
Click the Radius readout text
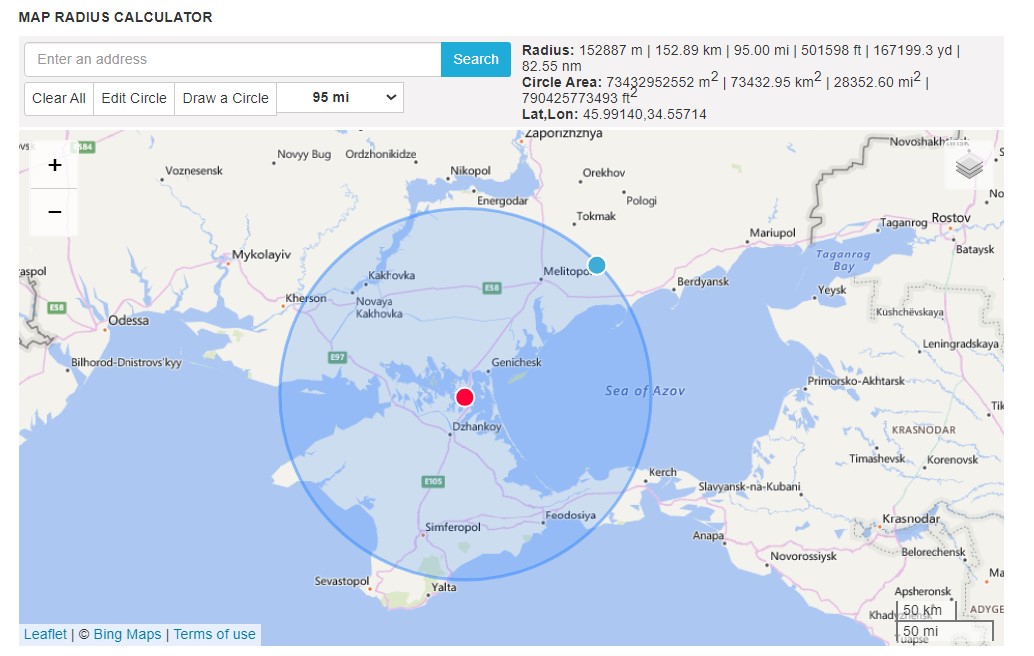coord(741,58)
